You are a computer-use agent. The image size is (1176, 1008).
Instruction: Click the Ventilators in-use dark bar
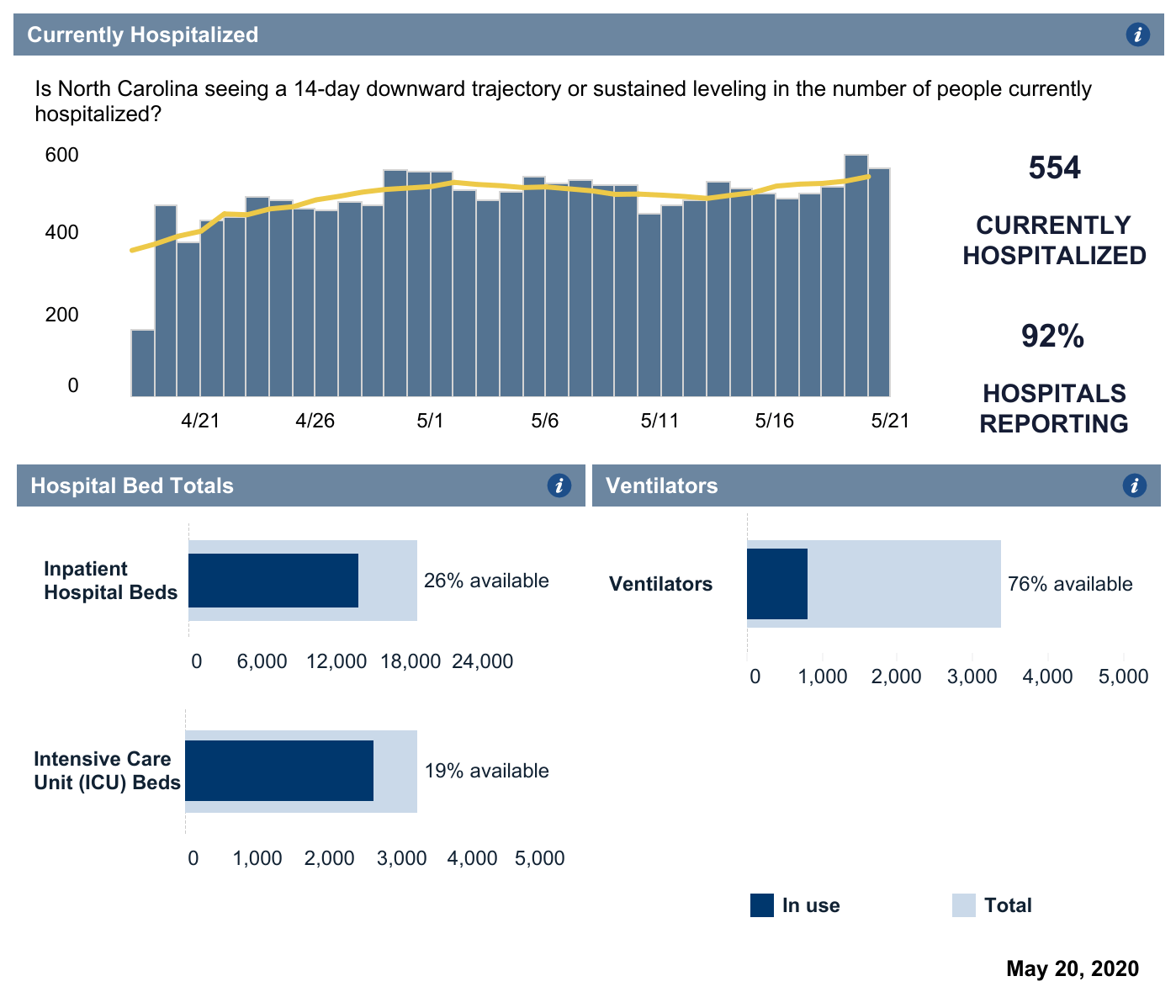[x=777, y=584]
